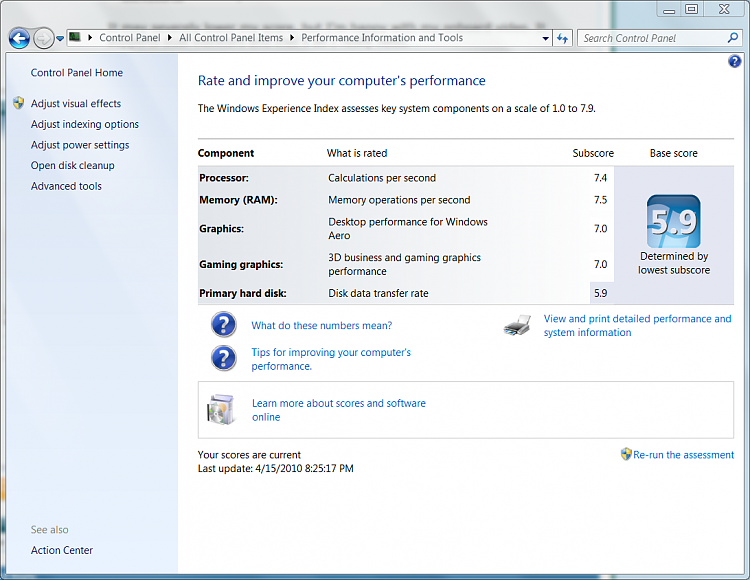Select Performance Information and Tools breadcrumb
750x580 pixels.
coord(382,38)
